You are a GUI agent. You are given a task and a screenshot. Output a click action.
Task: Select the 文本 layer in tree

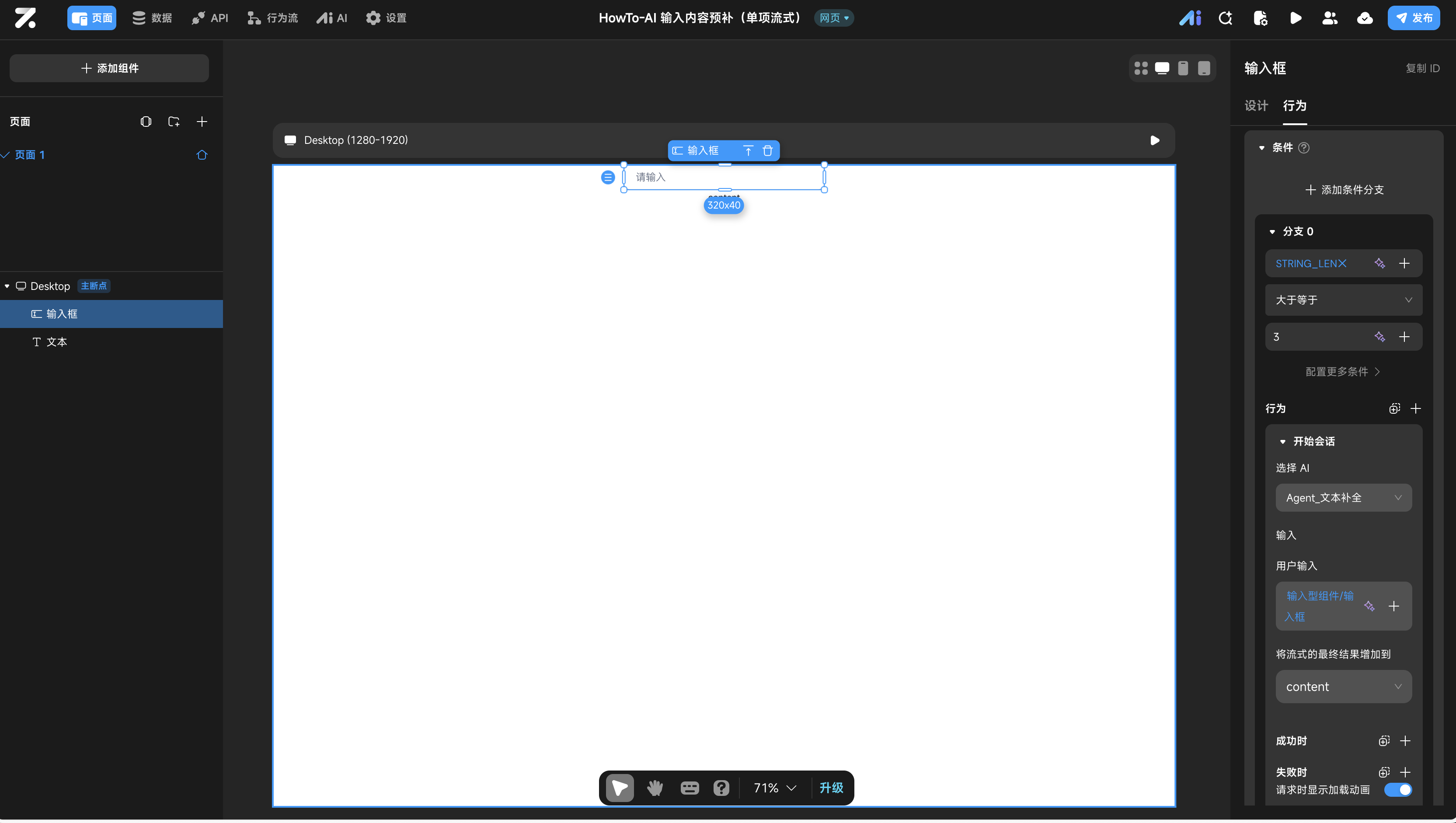tap(56, 342)
